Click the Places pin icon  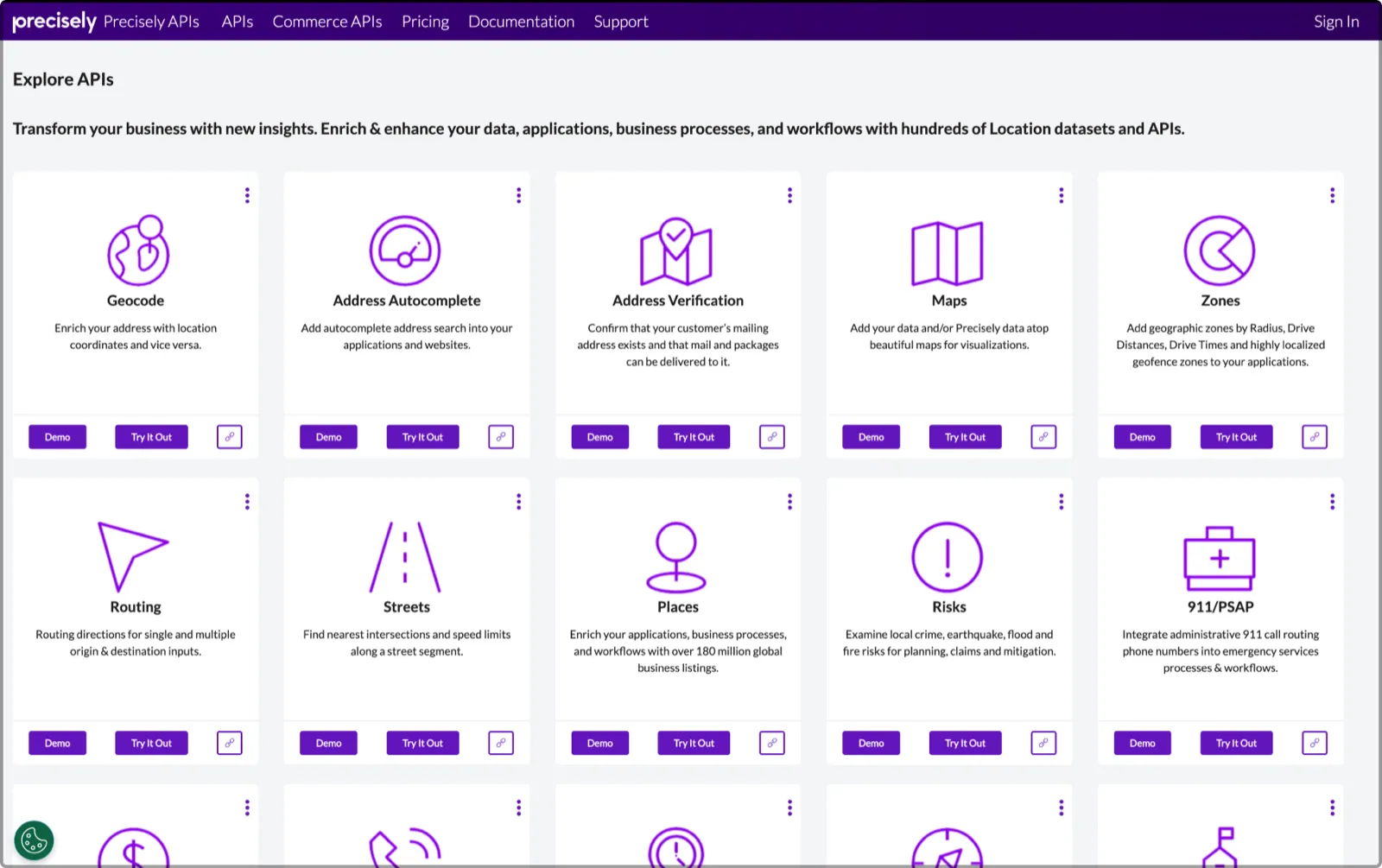pos(676,557)
